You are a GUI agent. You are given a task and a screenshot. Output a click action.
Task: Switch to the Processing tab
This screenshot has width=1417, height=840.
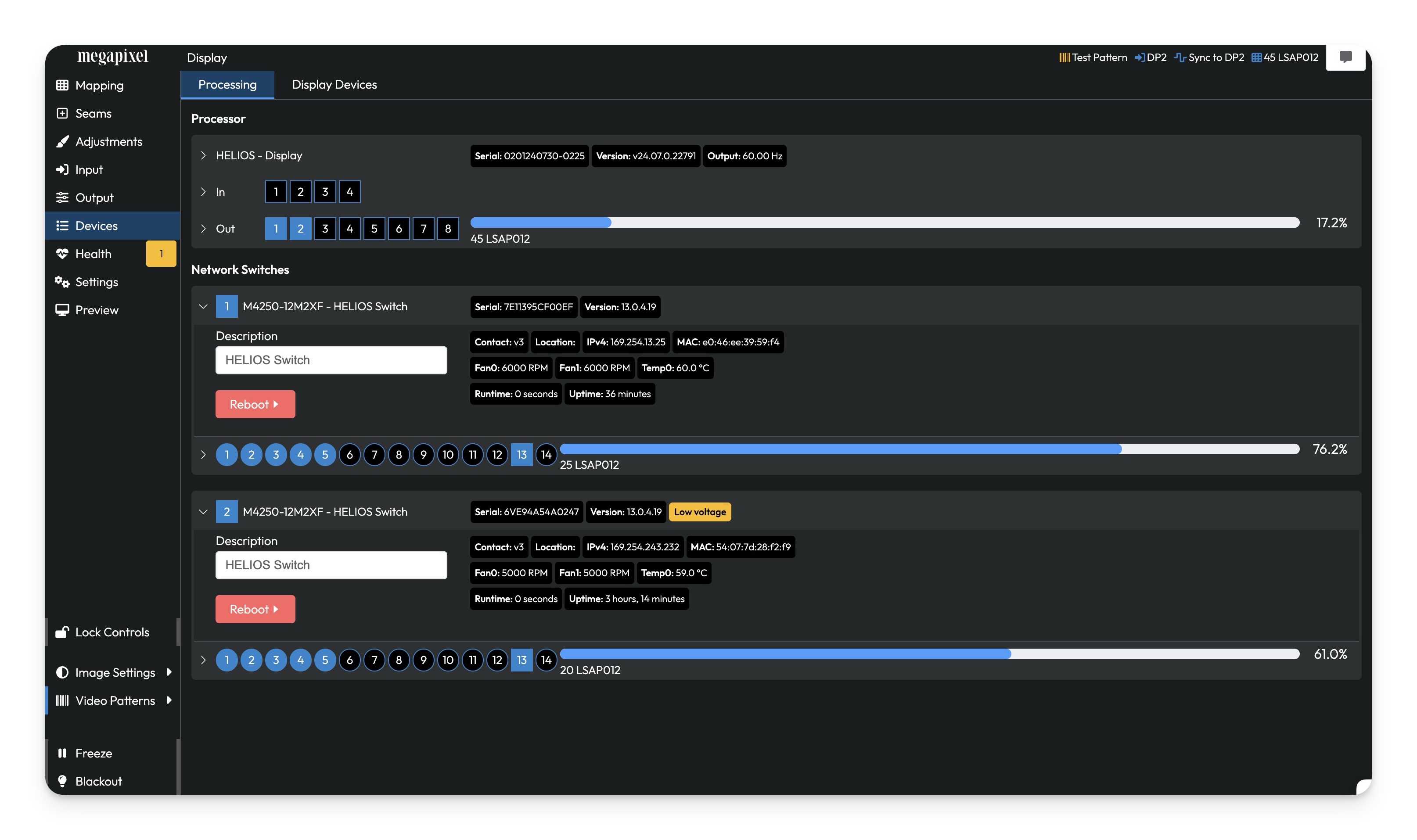[227, 85]
